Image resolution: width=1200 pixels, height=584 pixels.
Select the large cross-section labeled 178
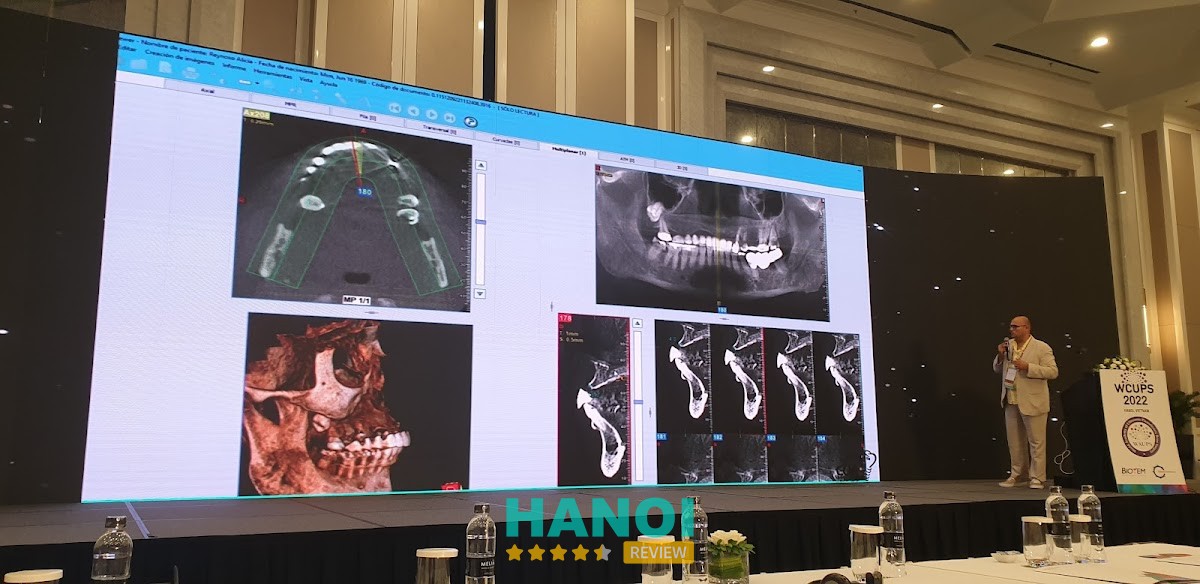coord(594,399)
